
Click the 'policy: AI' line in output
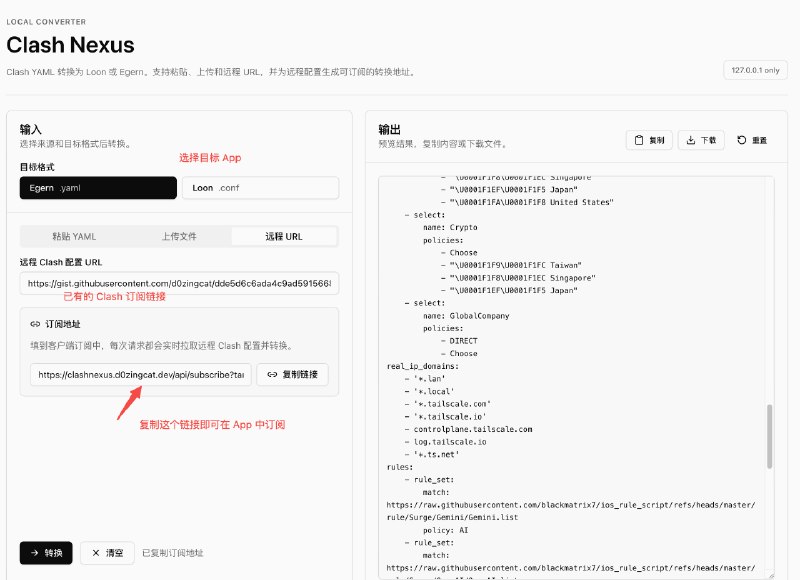(445, 531)
